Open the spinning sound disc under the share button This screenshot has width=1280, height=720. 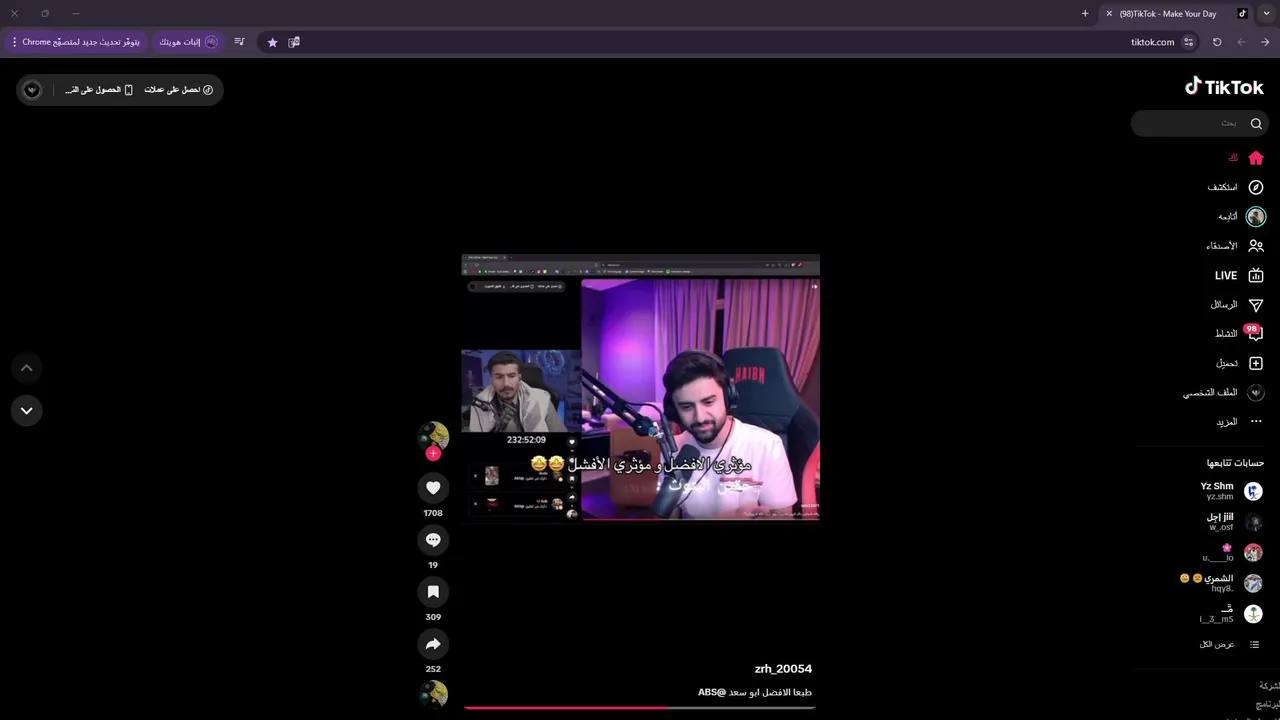[433, 694]
